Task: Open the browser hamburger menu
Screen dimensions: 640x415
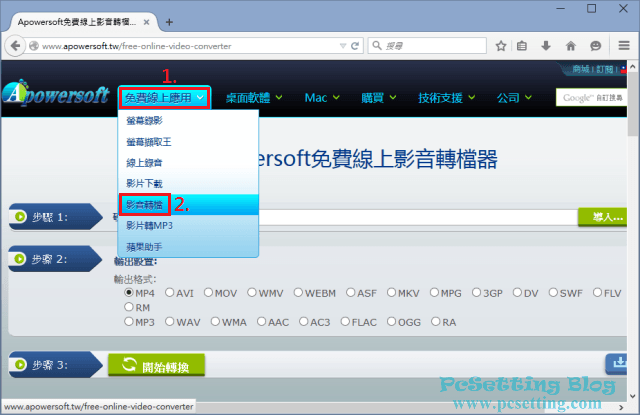Action: click(624, 46)
